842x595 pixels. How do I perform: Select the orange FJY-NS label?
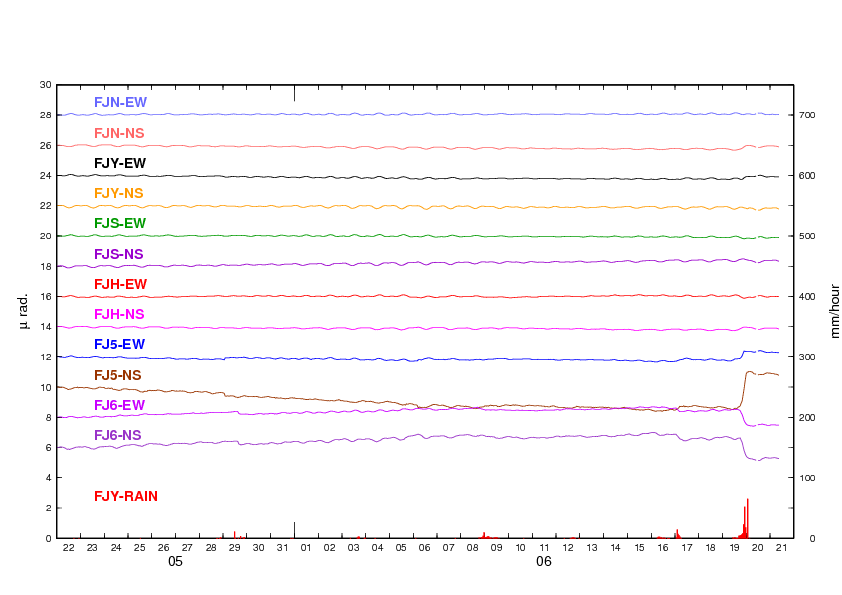click(119, 193)
